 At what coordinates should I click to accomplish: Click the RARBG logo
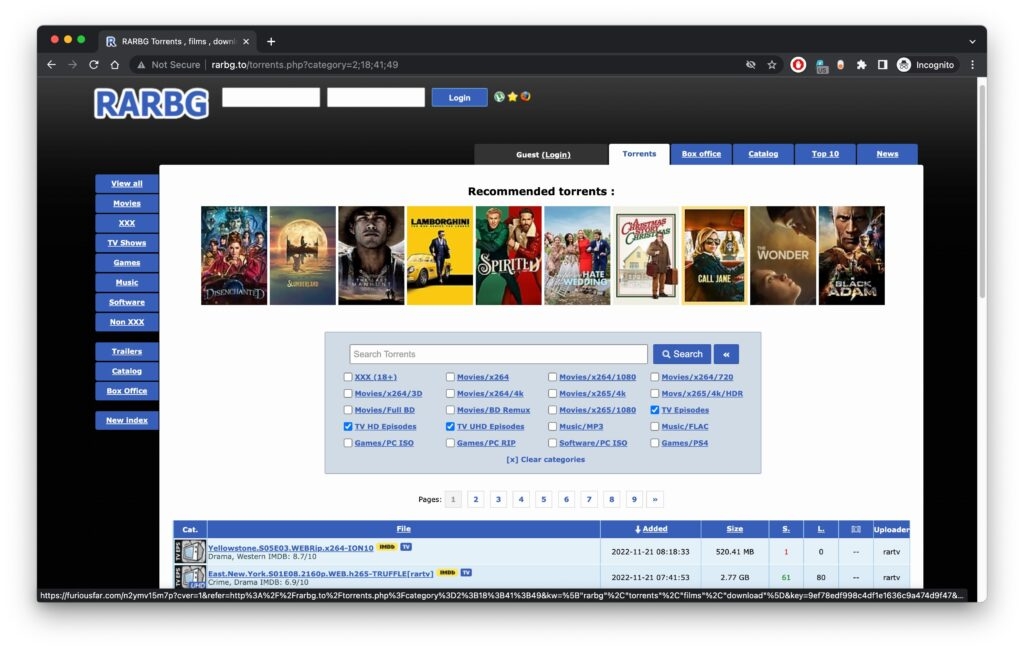coord(152,103)
